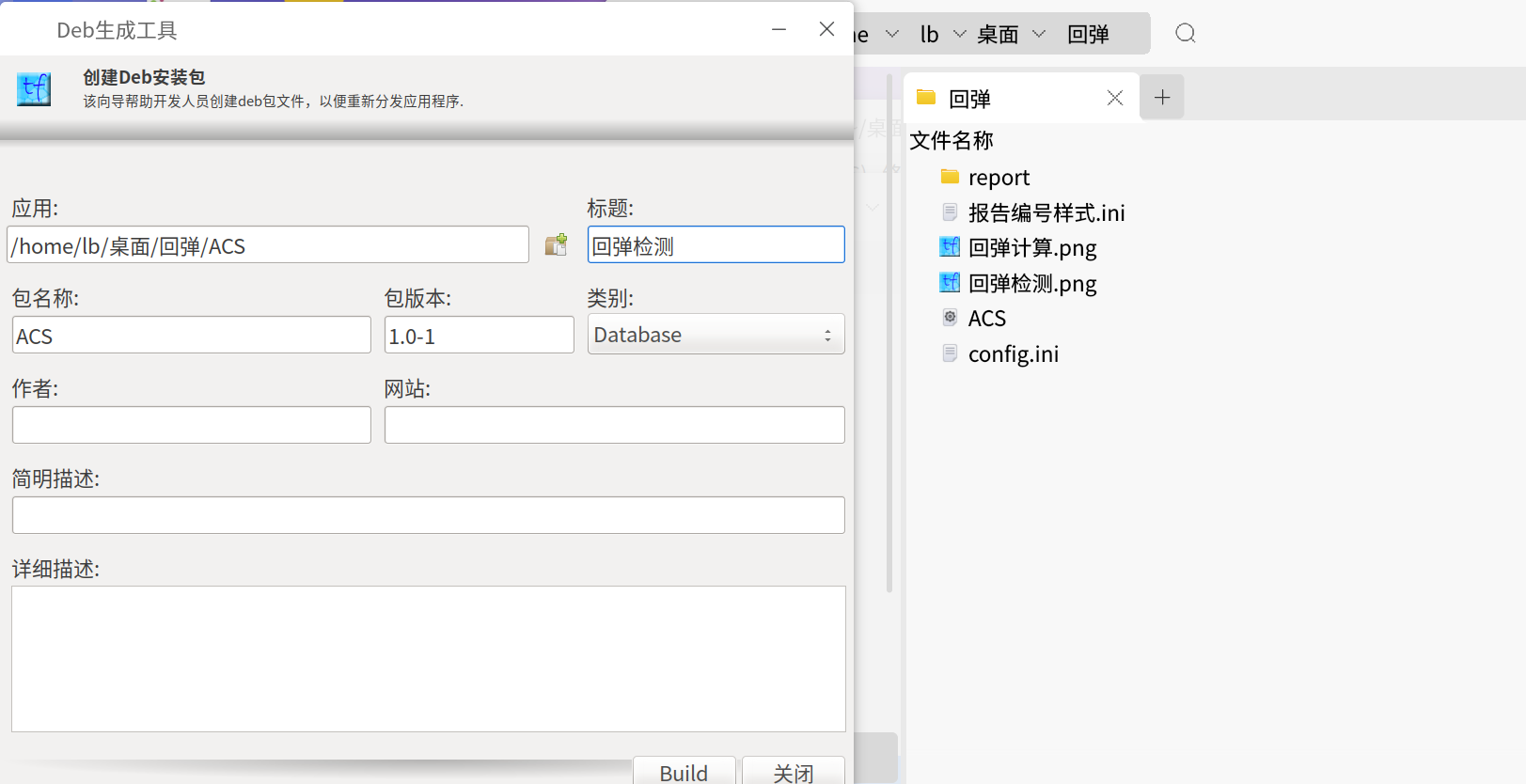Select the ACS file name

[x=987, y=319]
